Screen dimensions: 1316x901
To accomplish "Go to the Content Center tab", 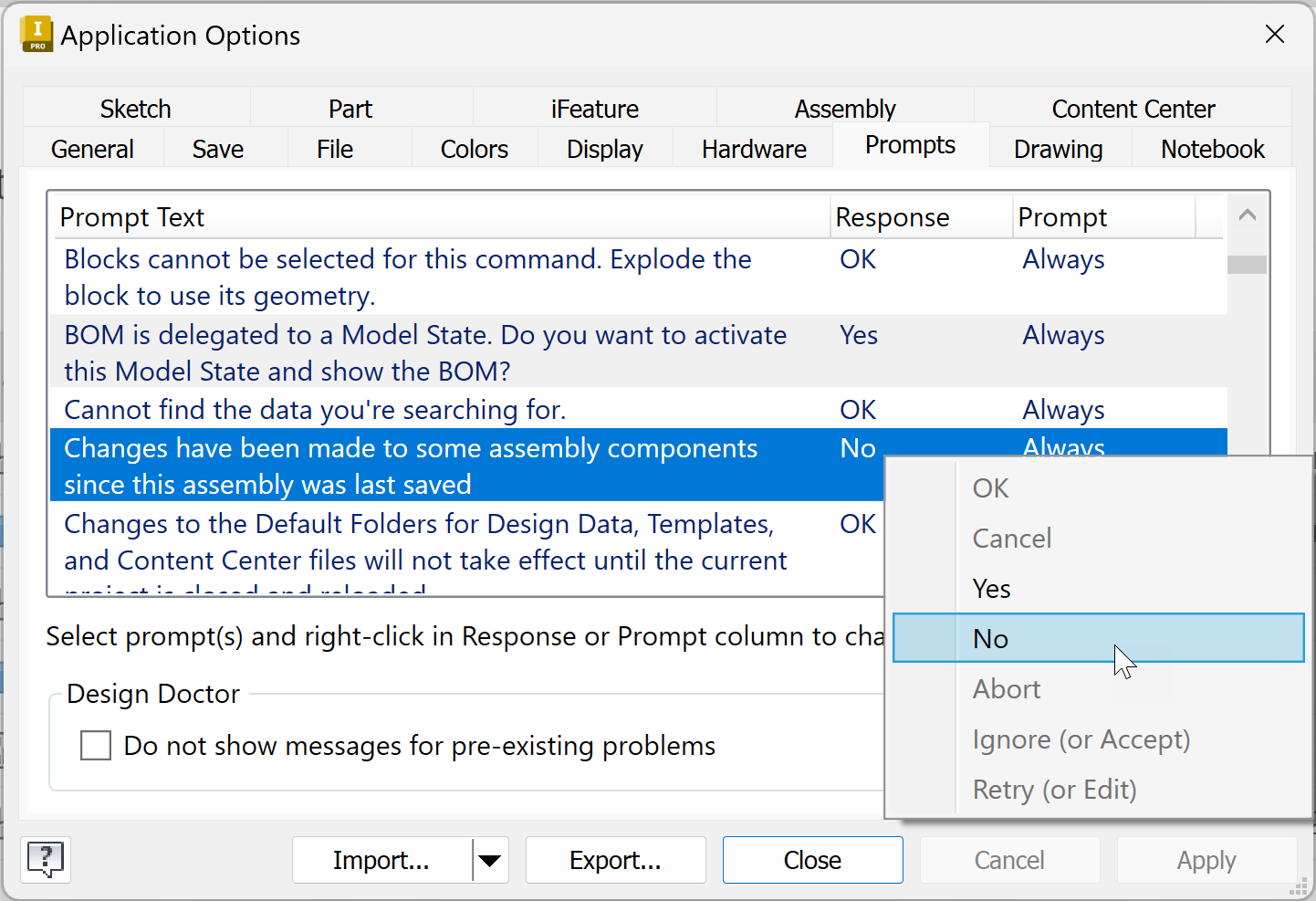I will [x=1133, y=109].
